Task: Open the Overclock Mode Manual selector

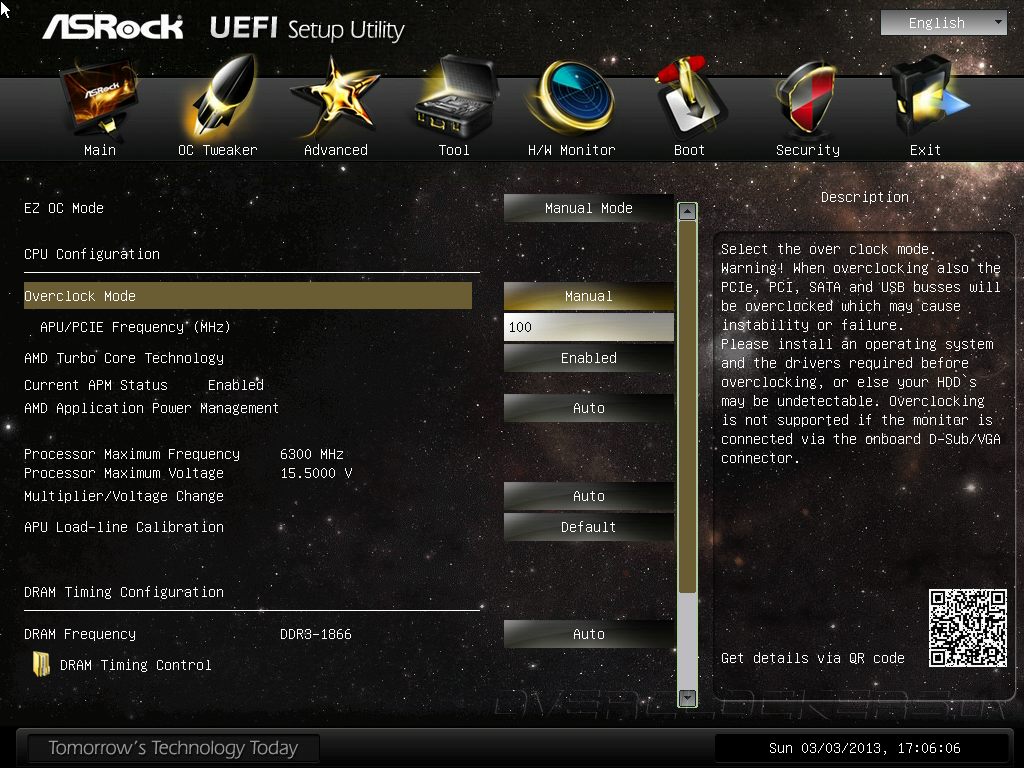Action: [x=588, y=296]
